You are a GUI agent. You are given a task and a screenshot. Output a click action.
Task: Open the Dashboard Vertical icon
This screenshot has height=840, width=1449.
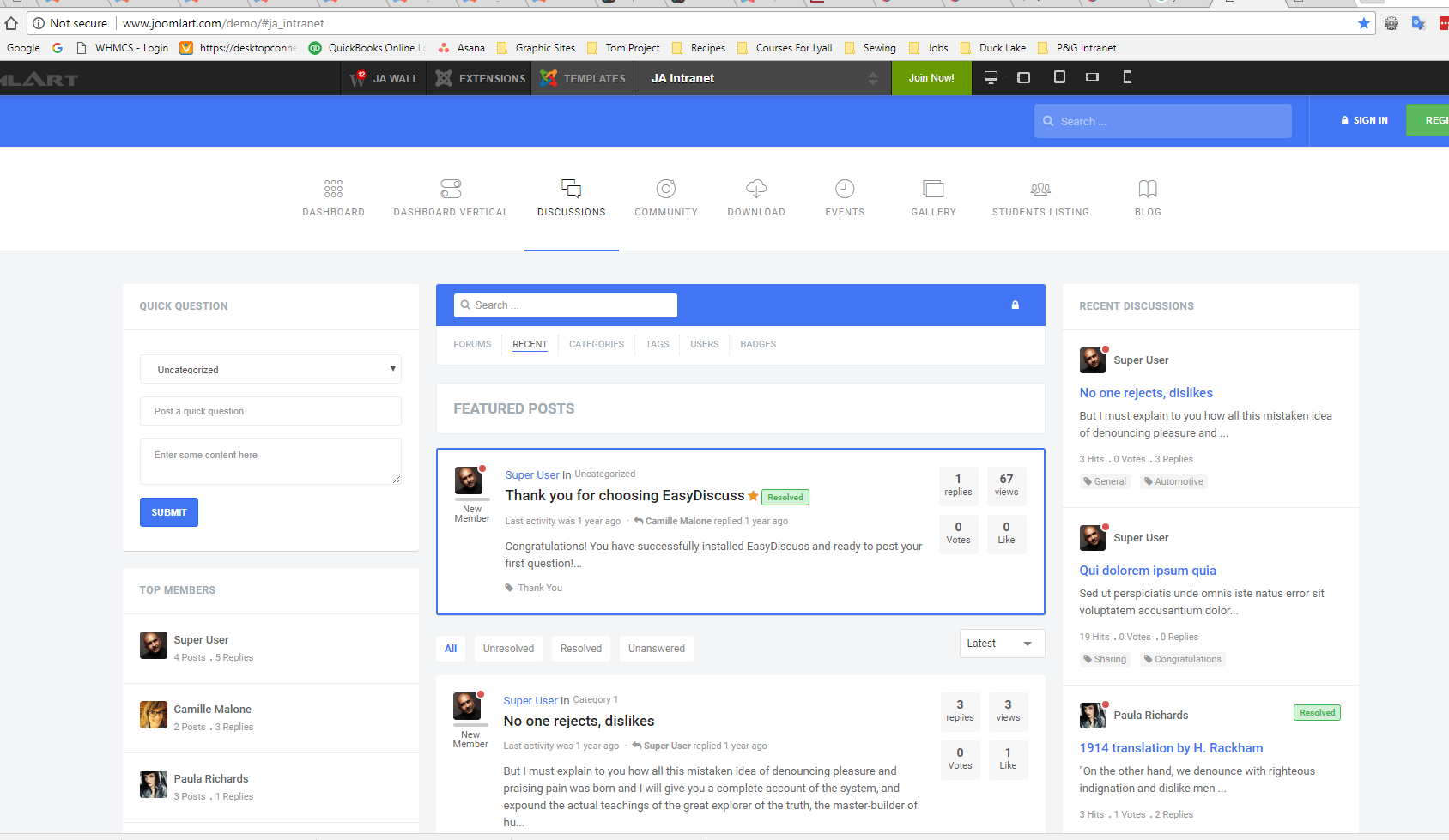[x=451, y=189]
